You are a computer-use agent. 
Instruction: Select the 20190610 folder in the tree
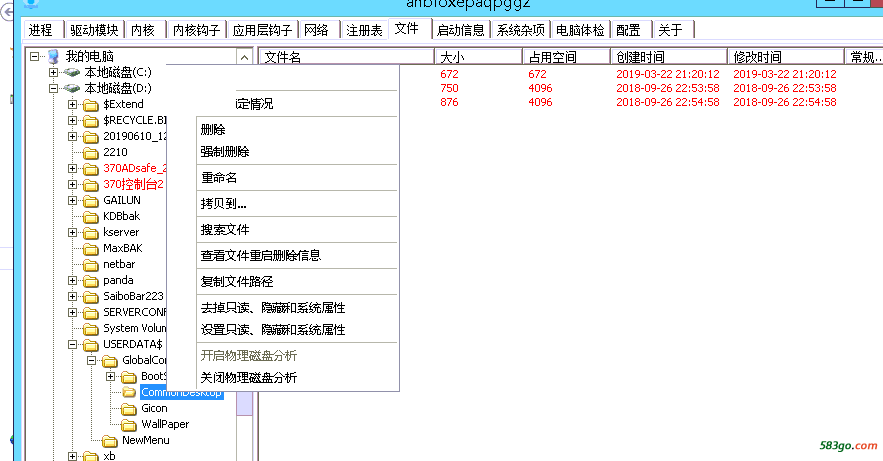[x=135, y=136]
